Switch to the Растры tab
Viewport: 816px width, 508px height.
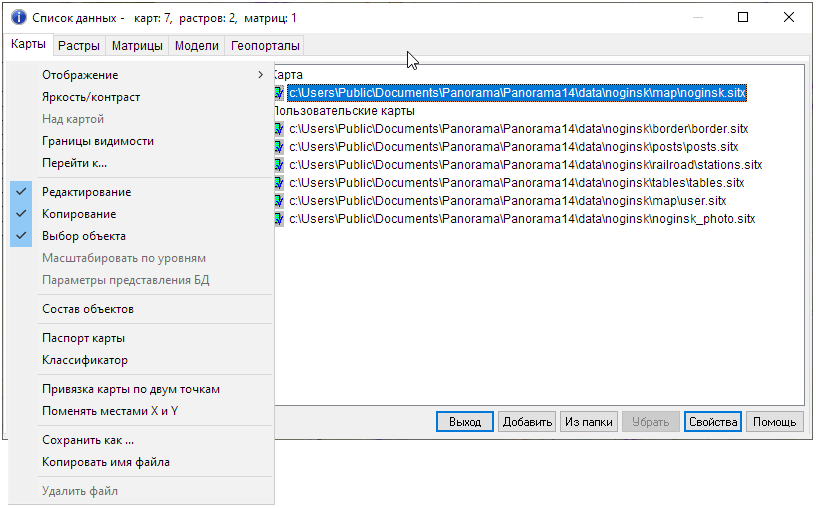78,46
